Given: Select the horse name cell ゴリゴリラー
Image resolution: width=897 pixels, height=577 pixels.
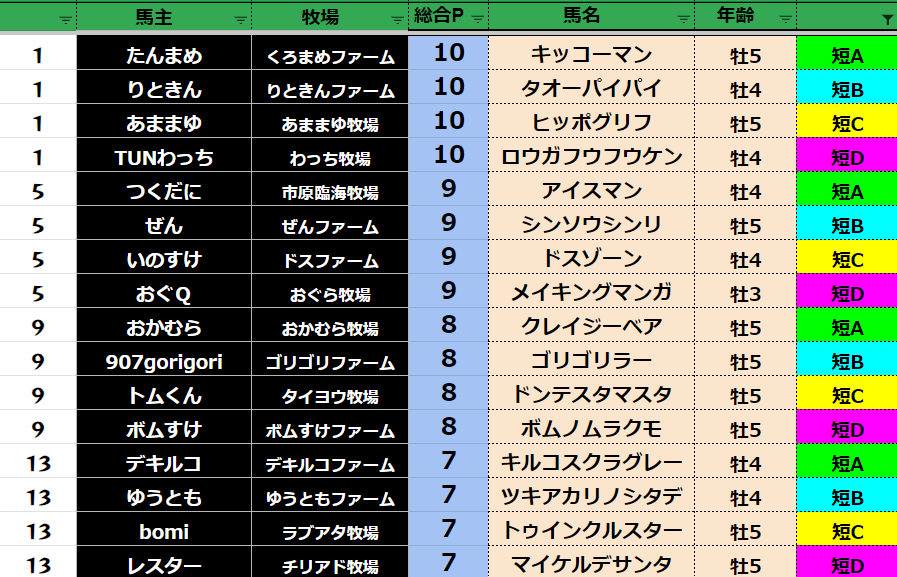Looking at the screenshot, I should pos(591,361).
